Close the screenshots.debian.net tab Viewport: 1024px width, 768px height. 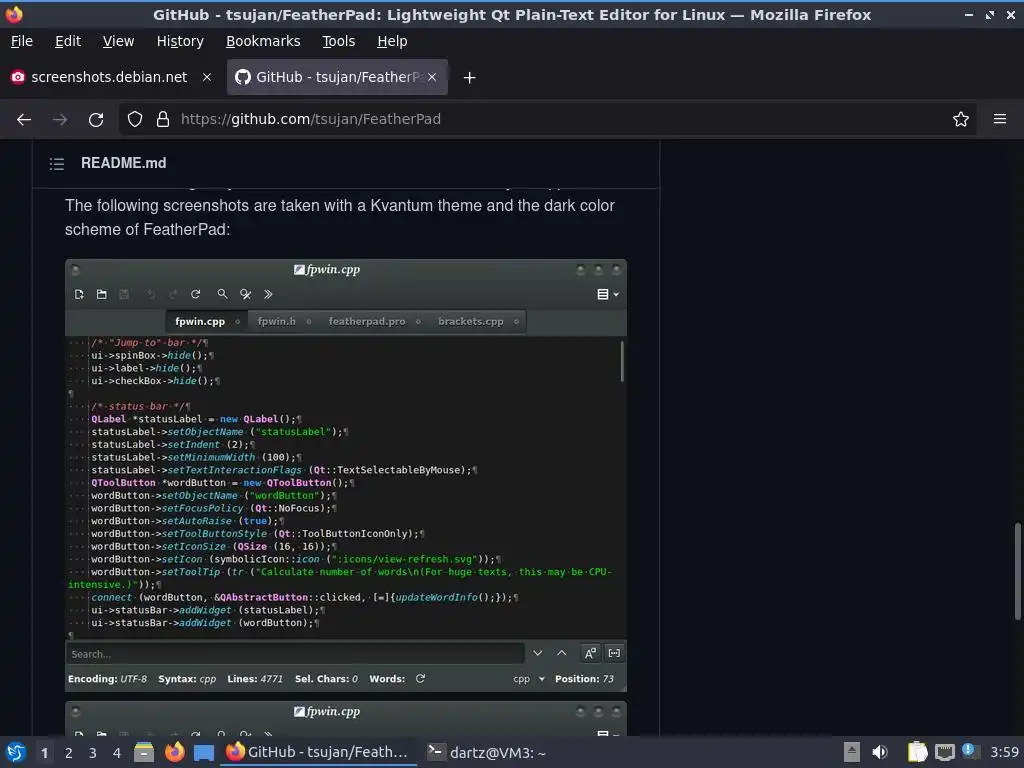206,77
